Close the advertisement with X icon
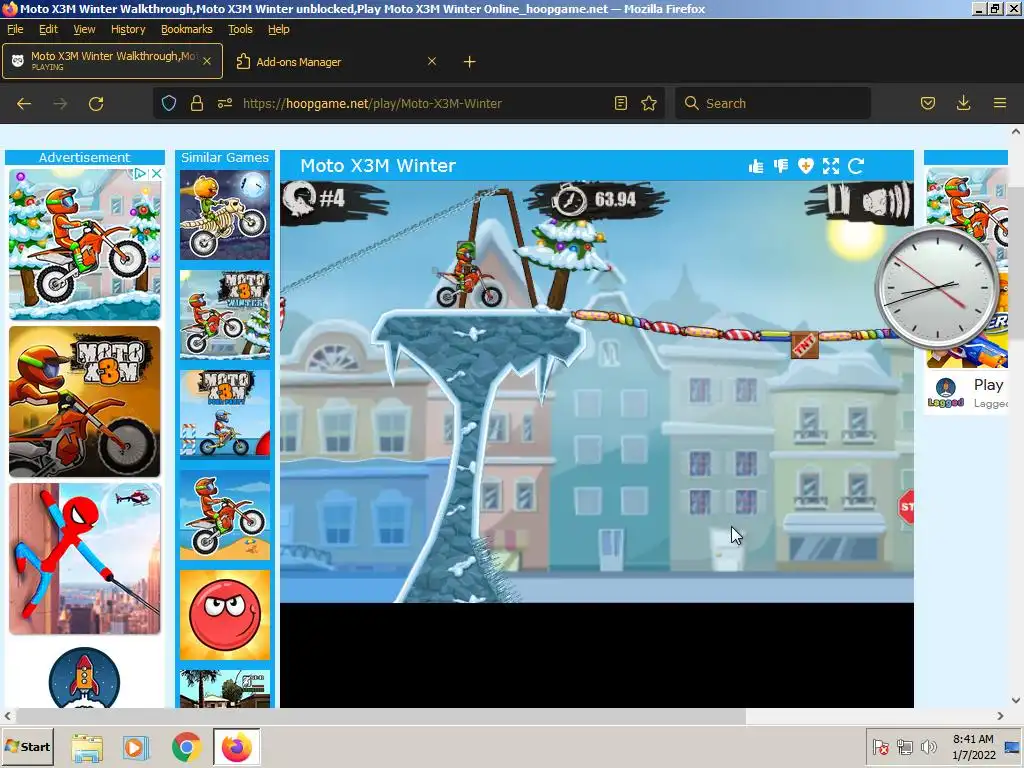This screenshot has width=1024, height=768. (x=156, y=174)
